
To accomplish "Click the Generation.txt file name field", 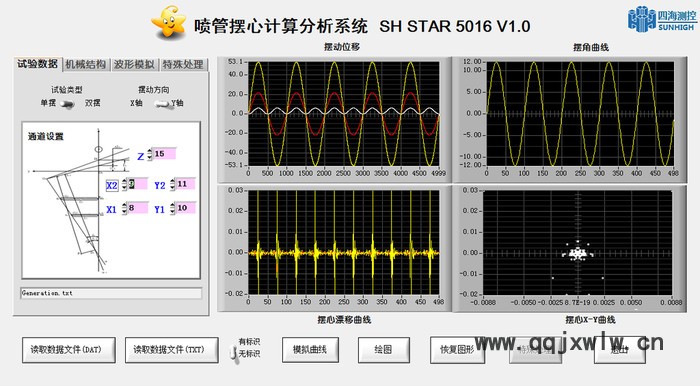I will click(111, 293).
